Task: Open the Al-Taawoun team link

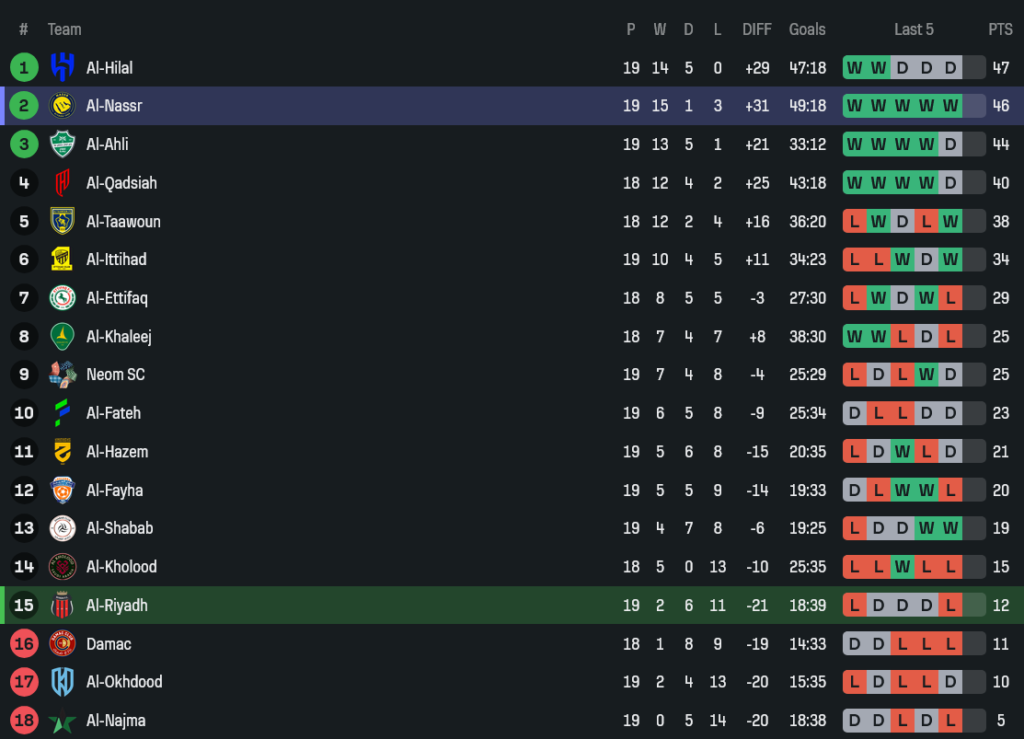Action: point(123,221)
